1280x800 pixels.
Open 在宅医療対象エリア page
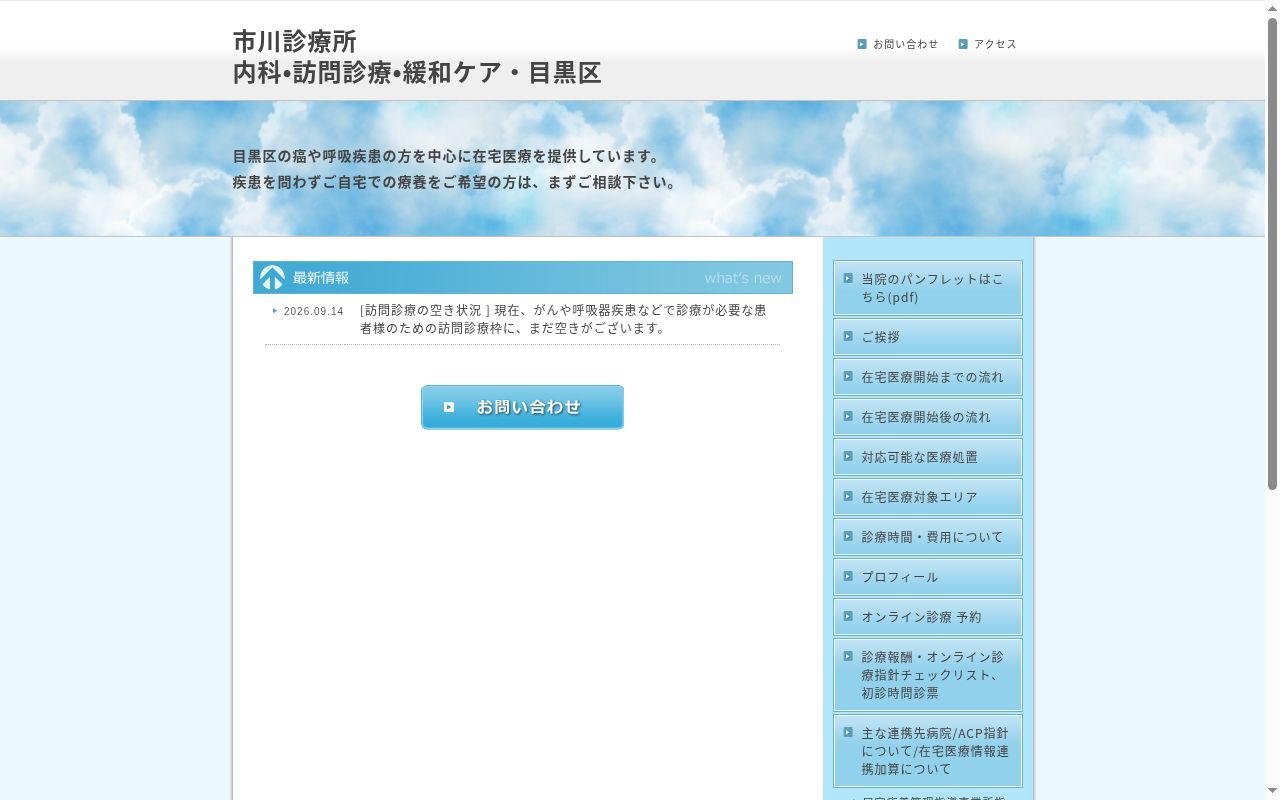[x=928, y=497]
